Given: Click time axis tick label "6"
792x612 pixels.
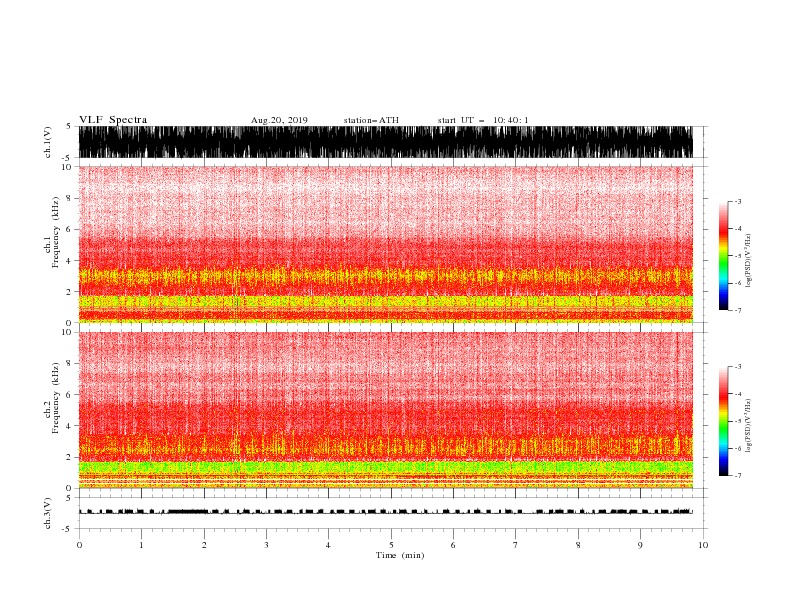Looking at the screenshot, I should point(454,545).
